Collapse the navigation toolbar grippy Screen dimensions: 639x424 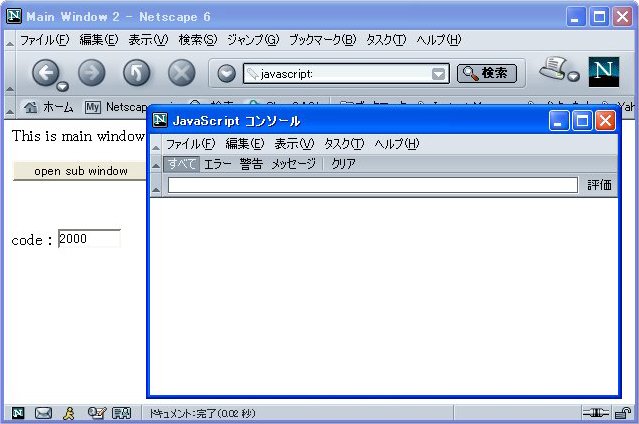[x=10, y=73]
